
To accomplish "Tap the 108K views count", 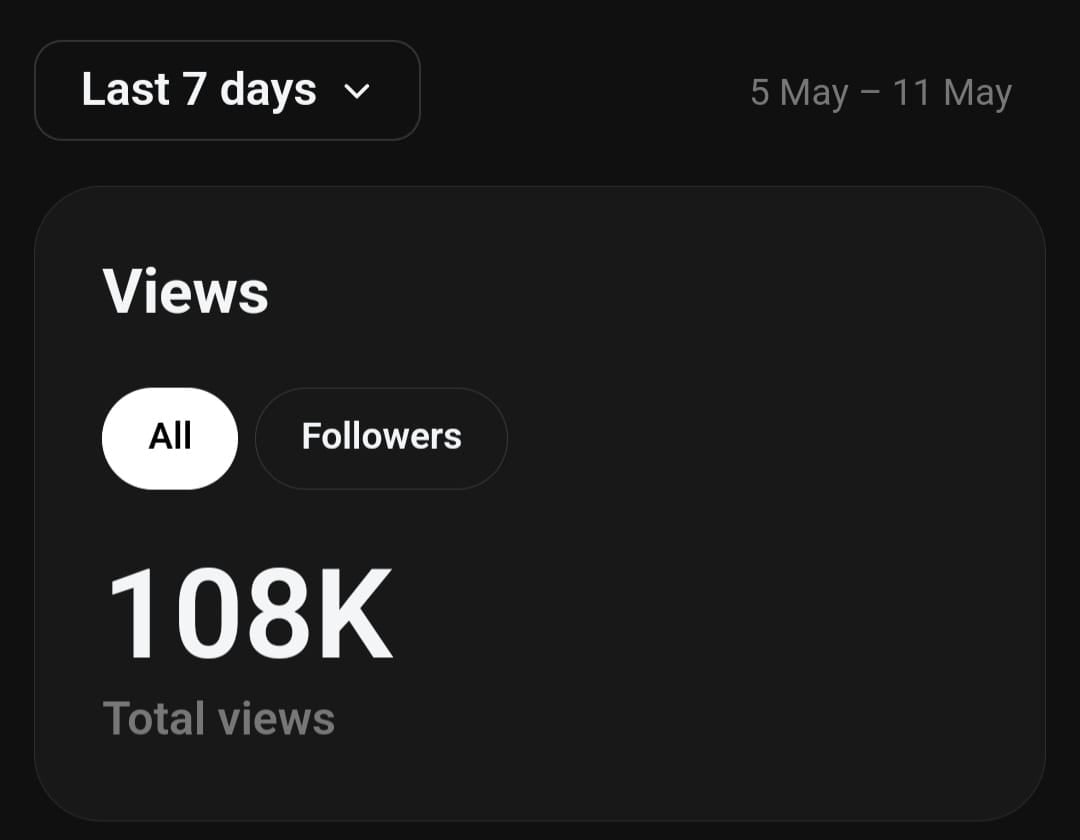I will [x=250, y=615].
